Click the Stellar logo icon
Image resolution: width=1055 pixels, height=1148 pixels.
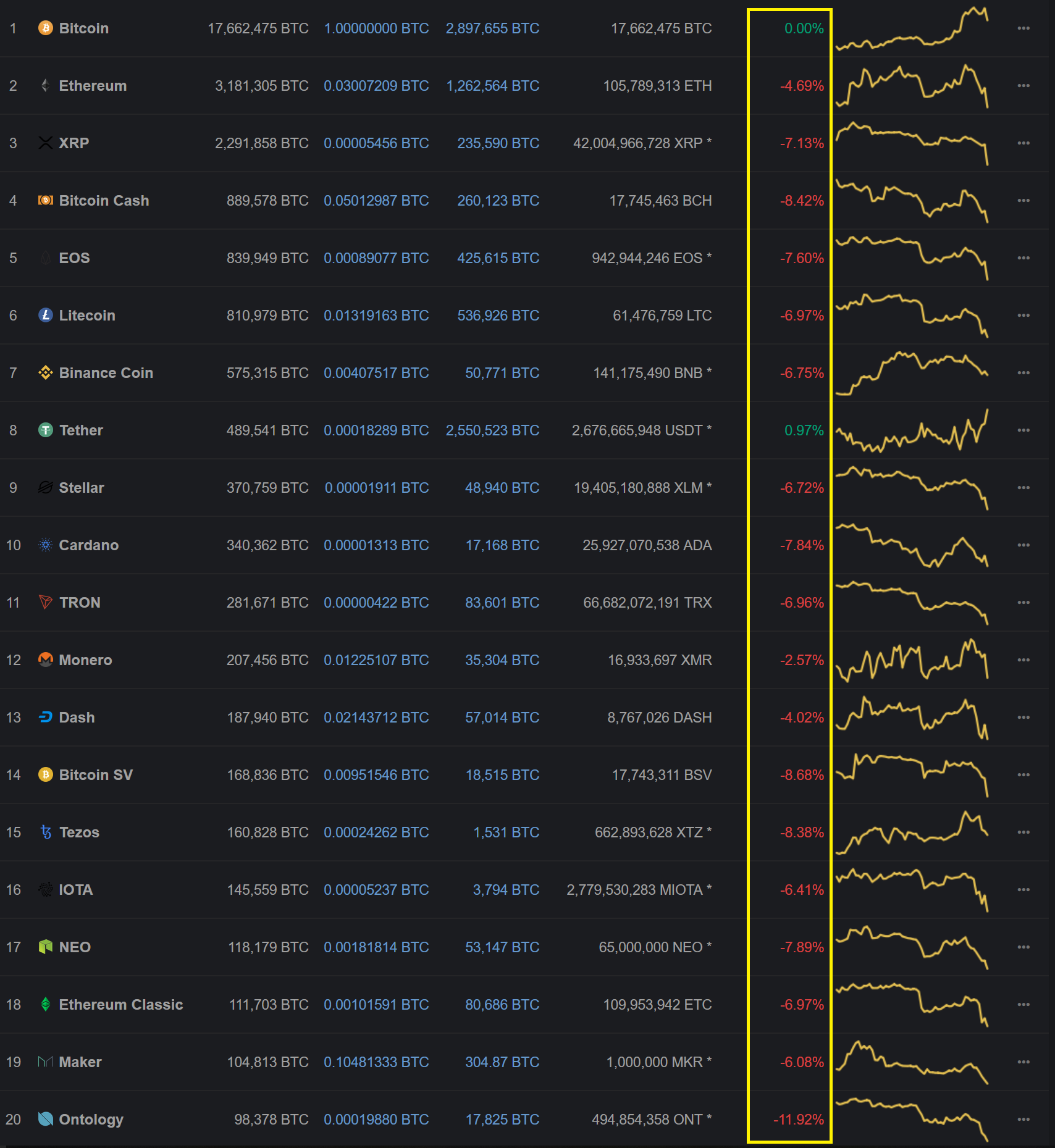tap(46, 488)
